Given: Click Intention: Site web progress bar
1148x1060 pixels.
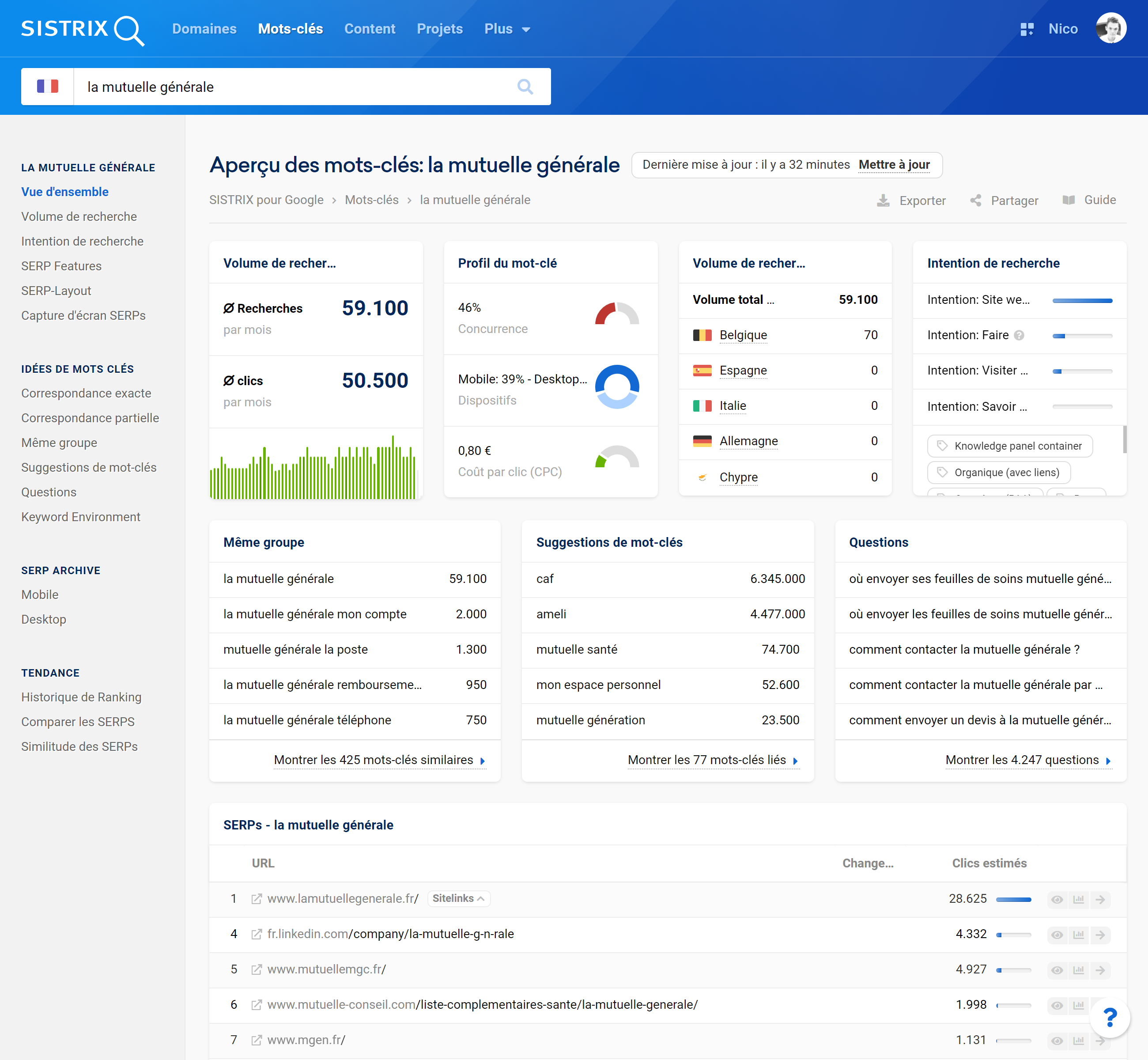Looking at the screenshot, I should [x=1082, y=301].
